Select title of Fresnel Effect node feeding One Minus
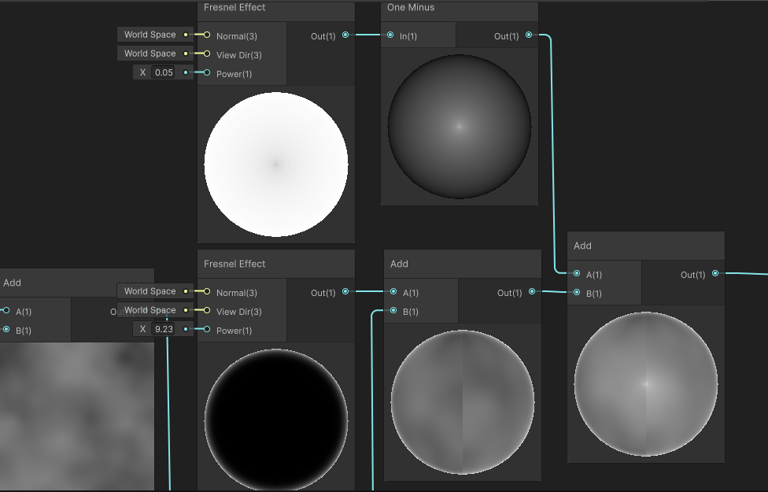 [x=234, y=7]
